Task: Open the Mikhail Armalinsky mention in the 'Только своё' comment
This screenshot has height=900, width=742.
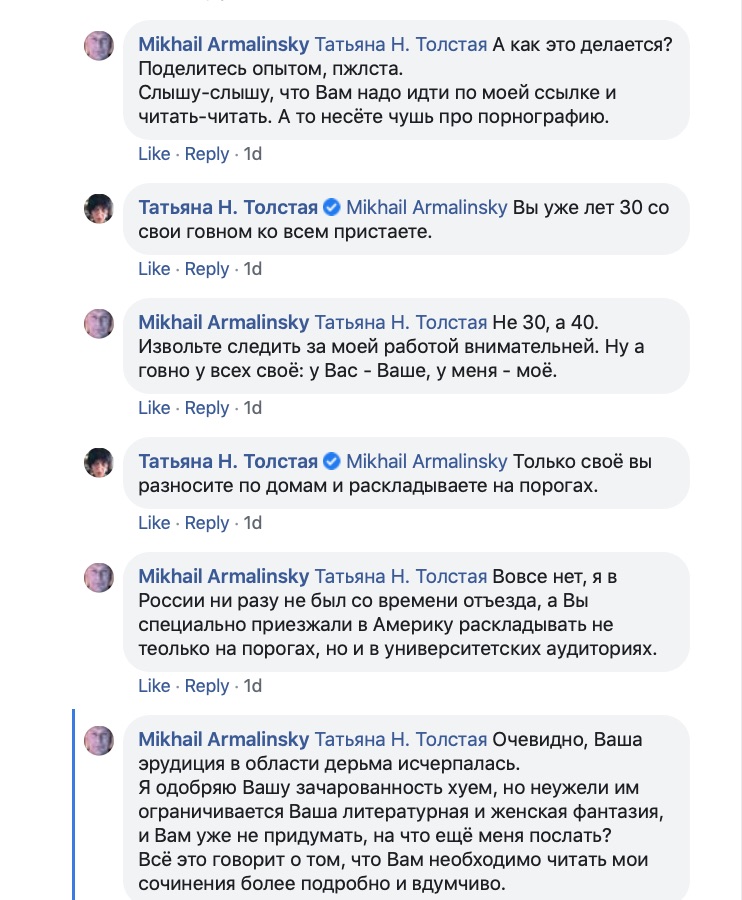Action: (426, 461)
